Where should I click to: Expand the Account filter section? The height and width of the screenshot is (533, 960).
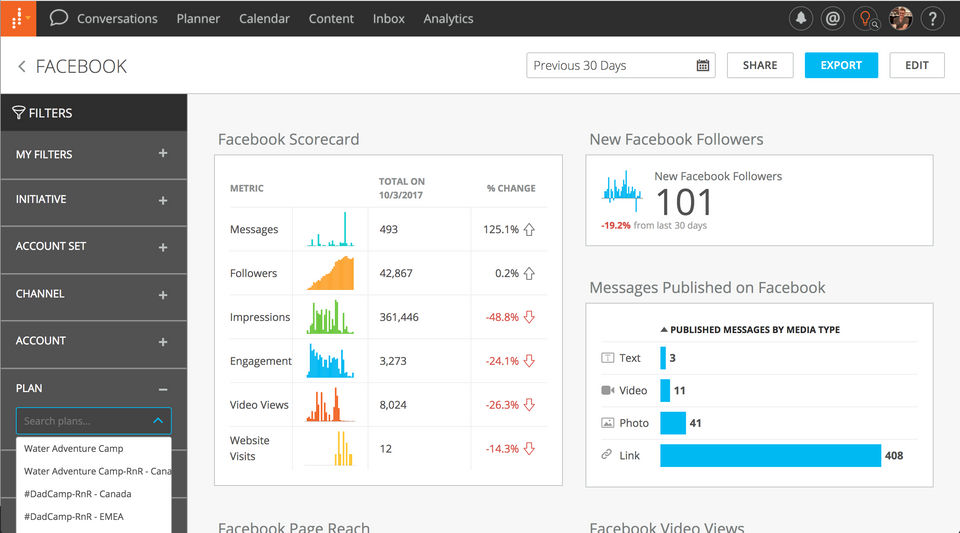pyautogui.click(x=163, y=341)
